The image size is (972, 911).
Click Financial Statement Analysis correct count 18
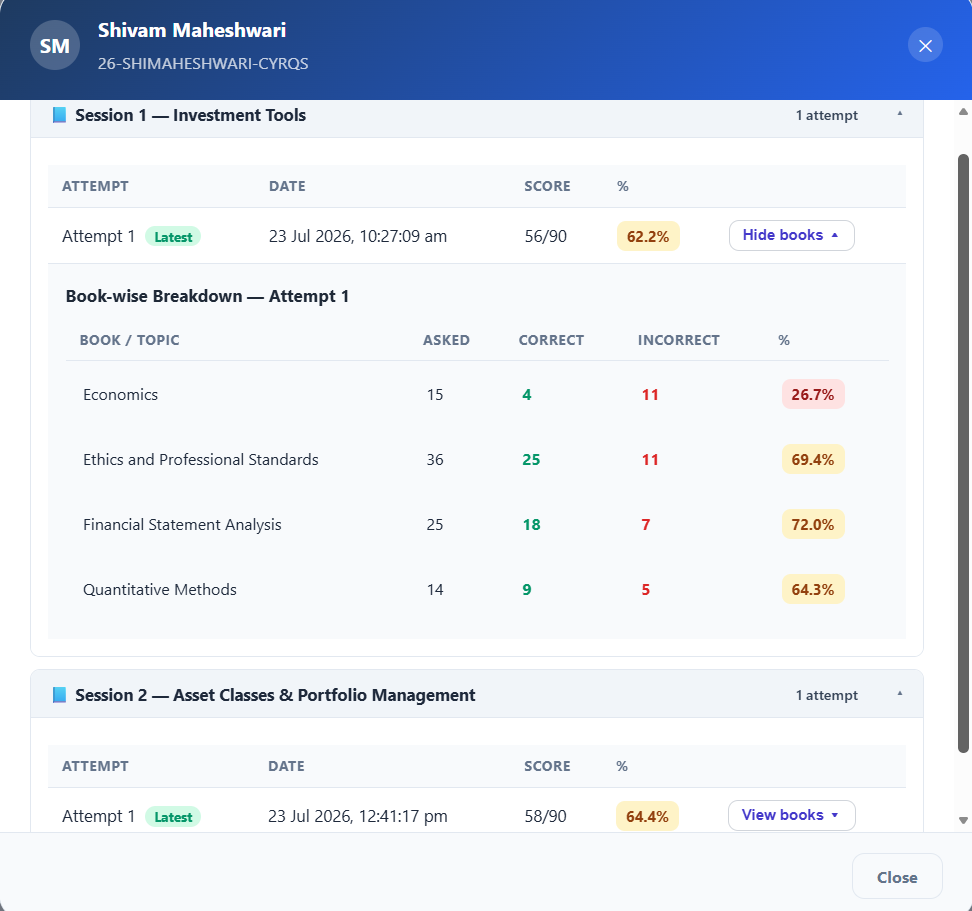[x=531, y=525]
